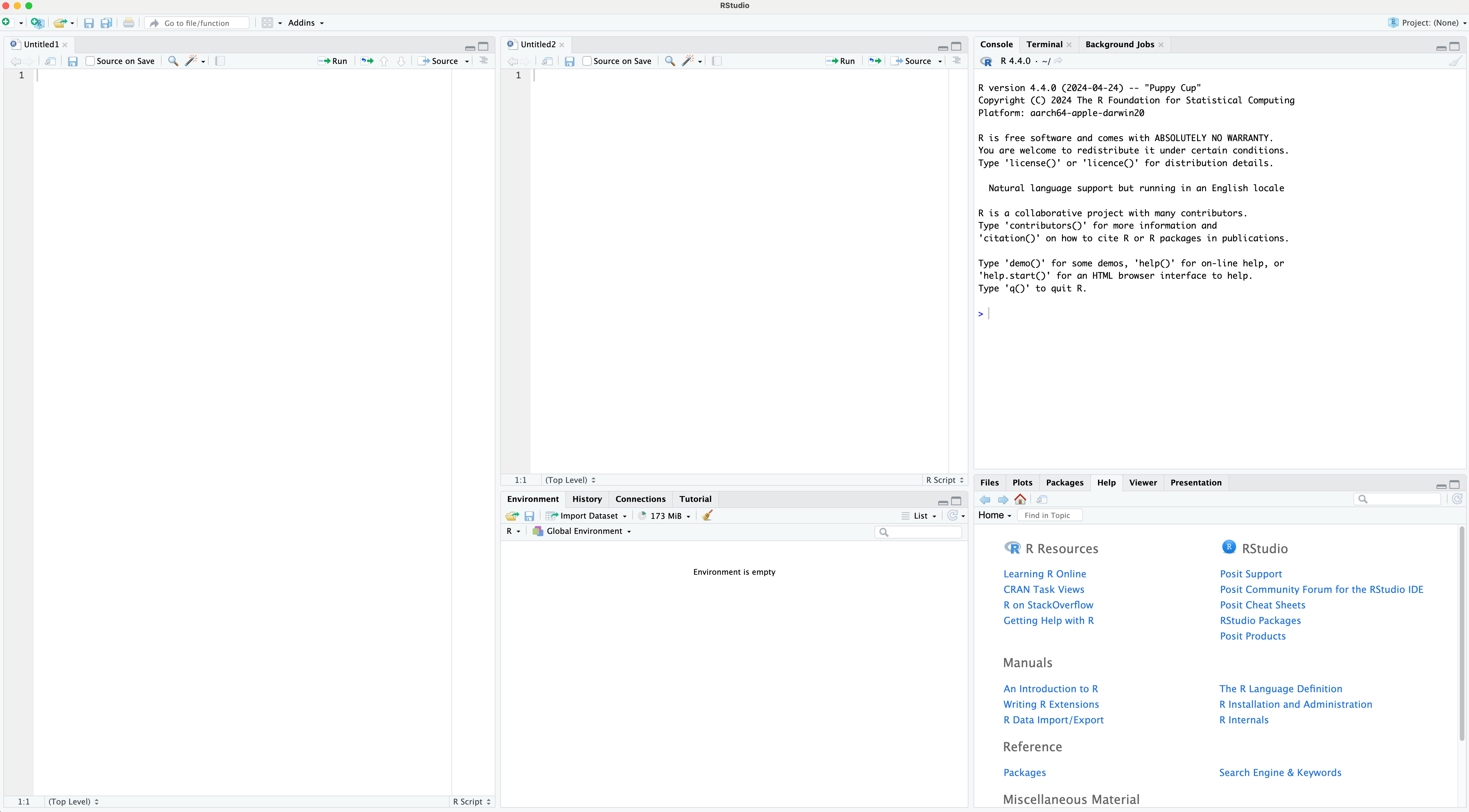Open the Import Dataset dropdown
Viewport: 1469px width, 812px height.
click(587, 515)
